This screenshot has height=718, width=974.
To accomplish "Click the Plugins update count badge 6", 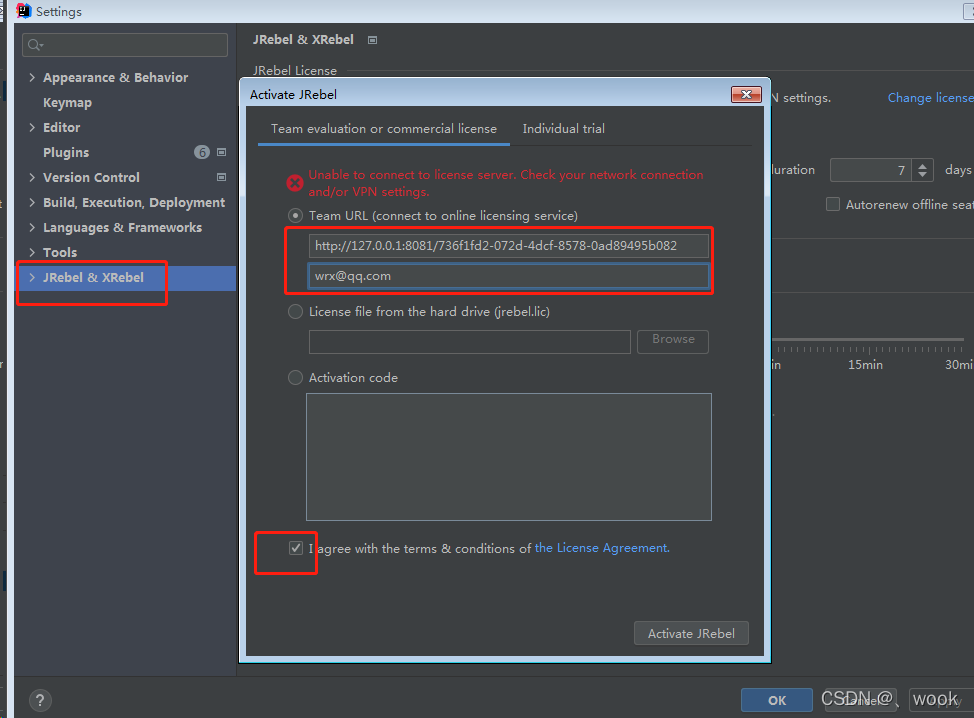I will point(202,152).
